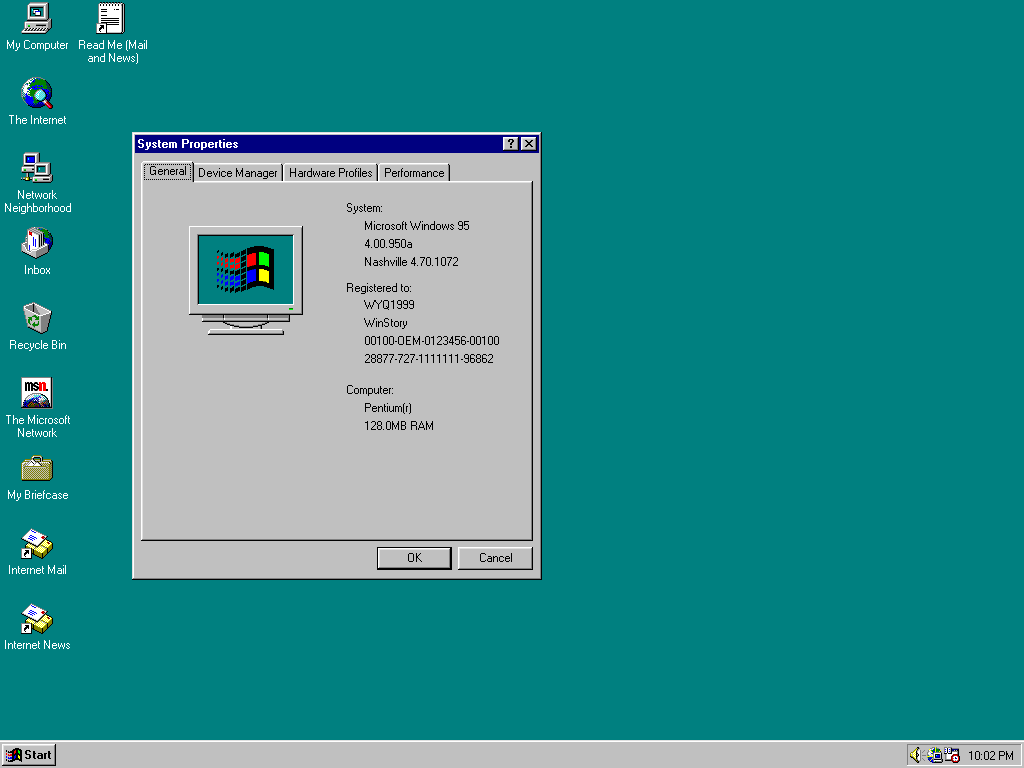Viewport: 1024px width, 768px height.
Task: Open the Start menu
Action: click(x=29, y=755)
